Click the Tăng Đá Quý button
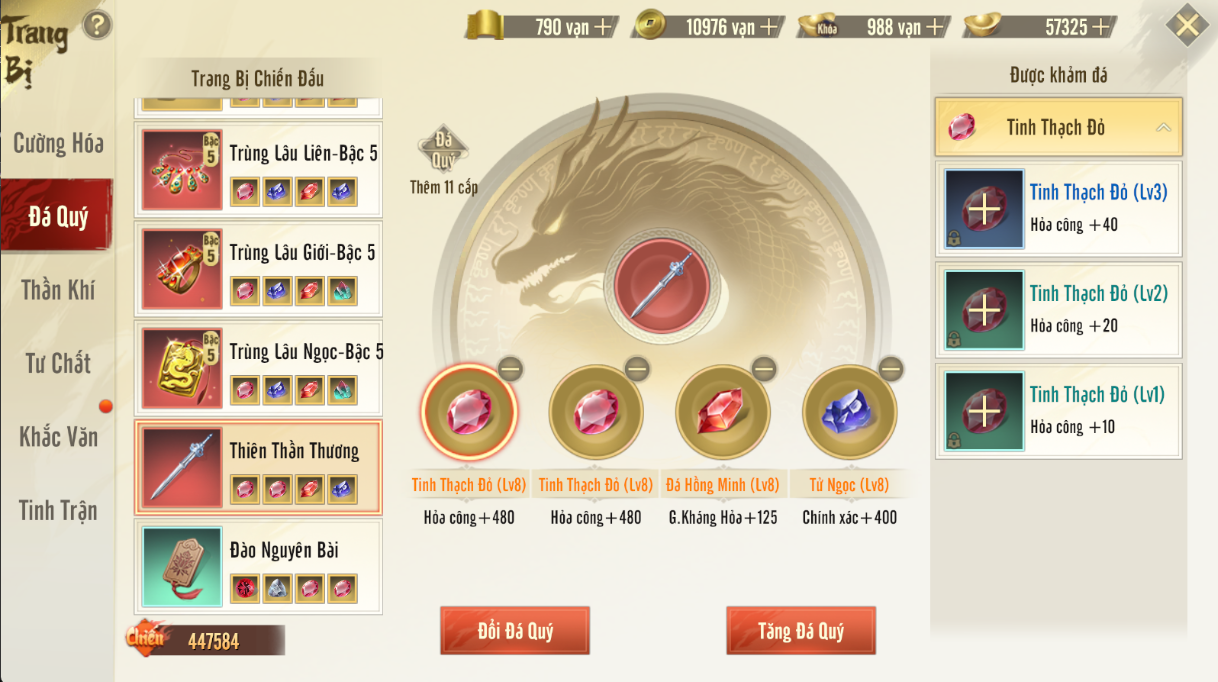Screen dimensions: 1218x682 coord(801,631)
